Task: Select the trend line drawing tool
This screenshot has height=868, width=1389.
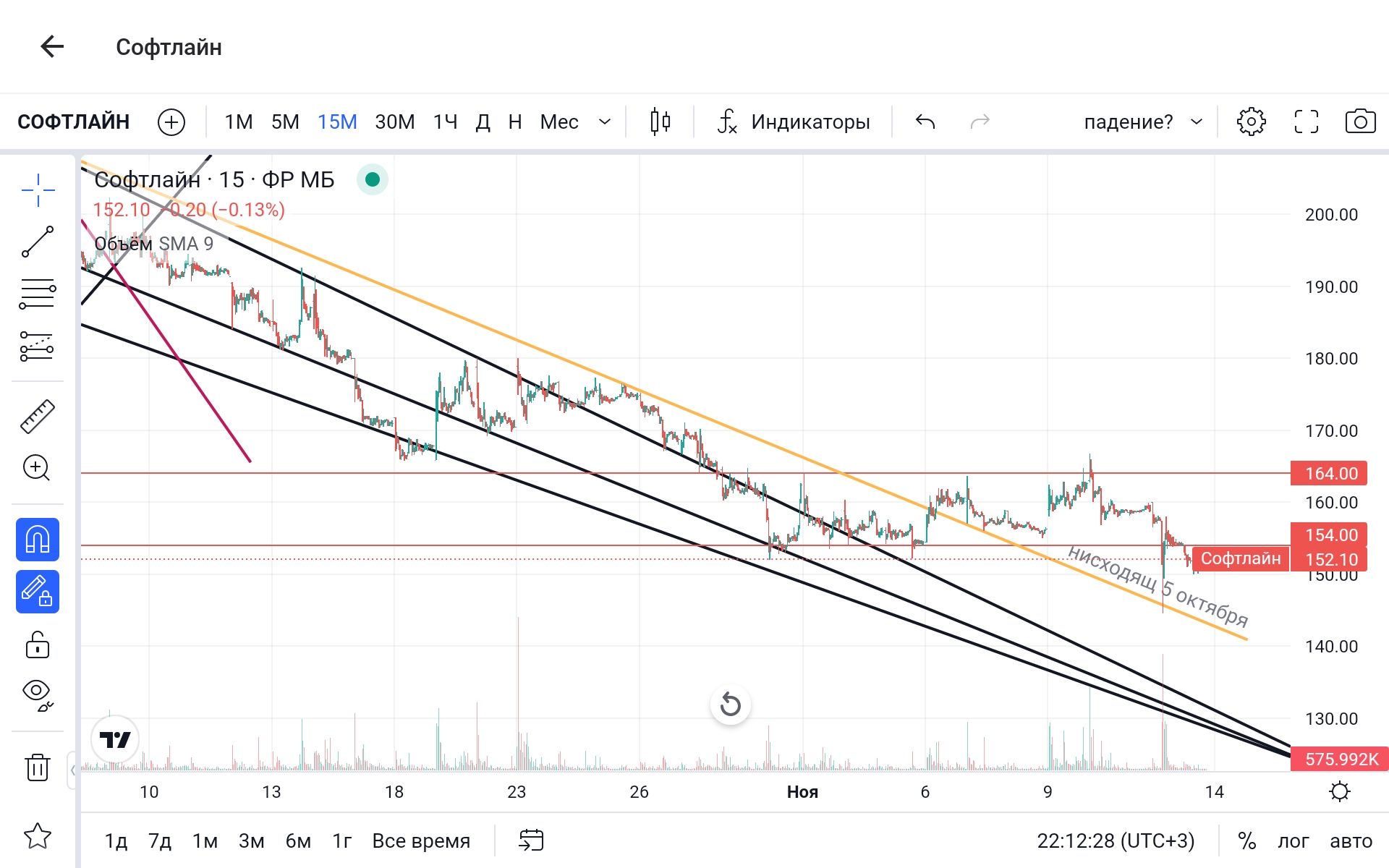Action: (x=38, y=242)
